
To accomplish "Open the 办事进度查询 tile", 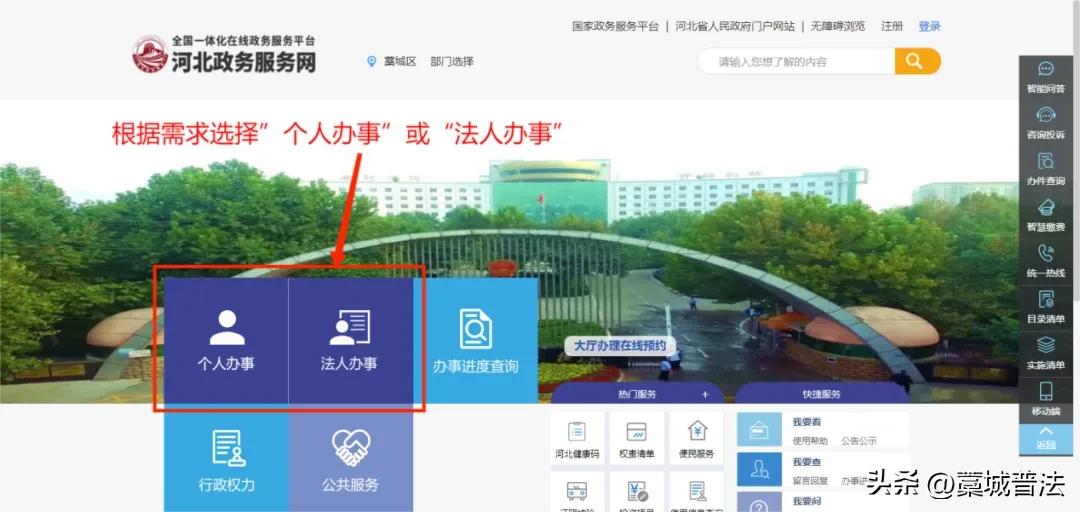I will click(x=475, y=340).
